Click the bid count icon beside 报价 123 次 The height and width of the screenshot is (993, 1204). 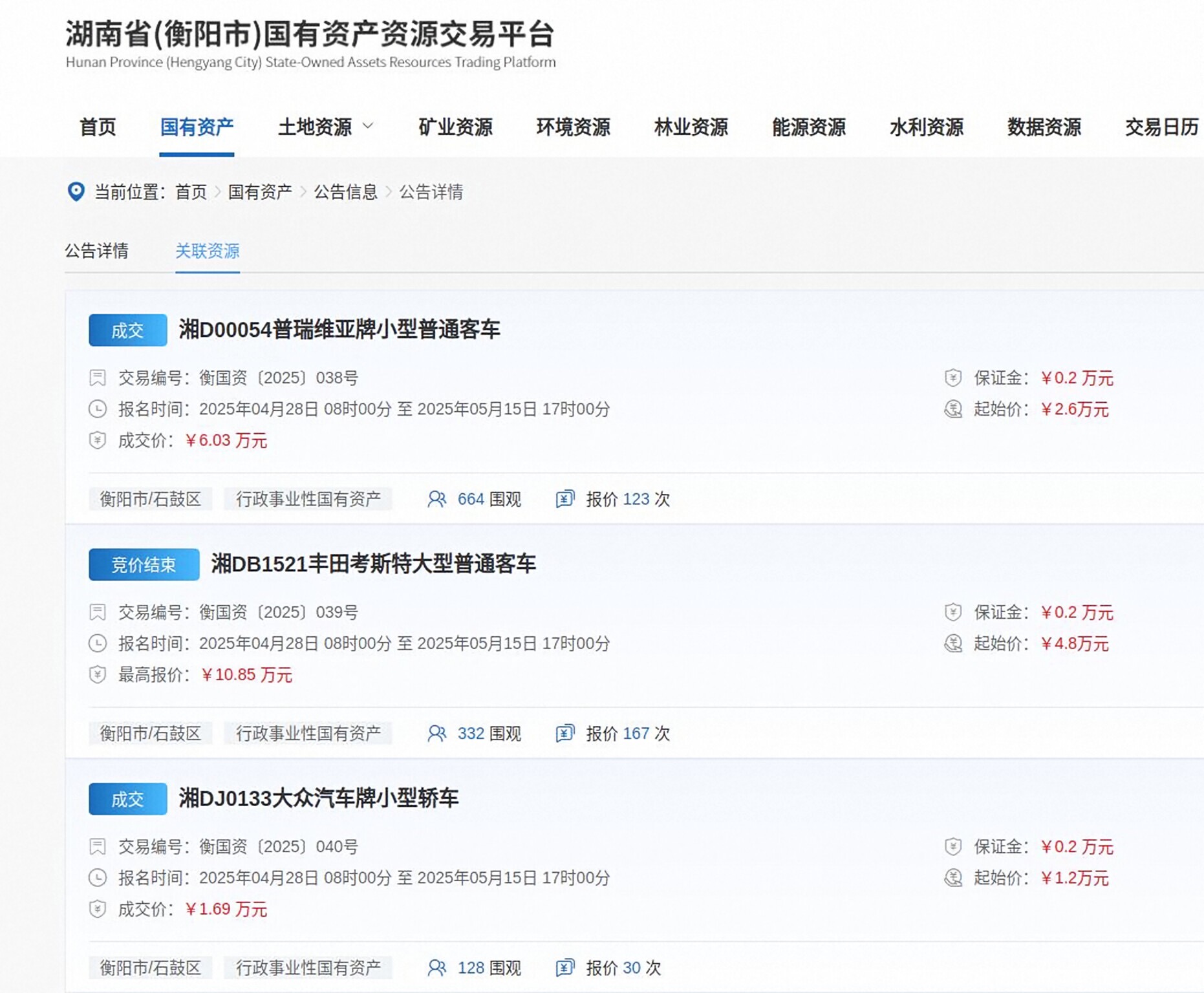tap(564, 499)
